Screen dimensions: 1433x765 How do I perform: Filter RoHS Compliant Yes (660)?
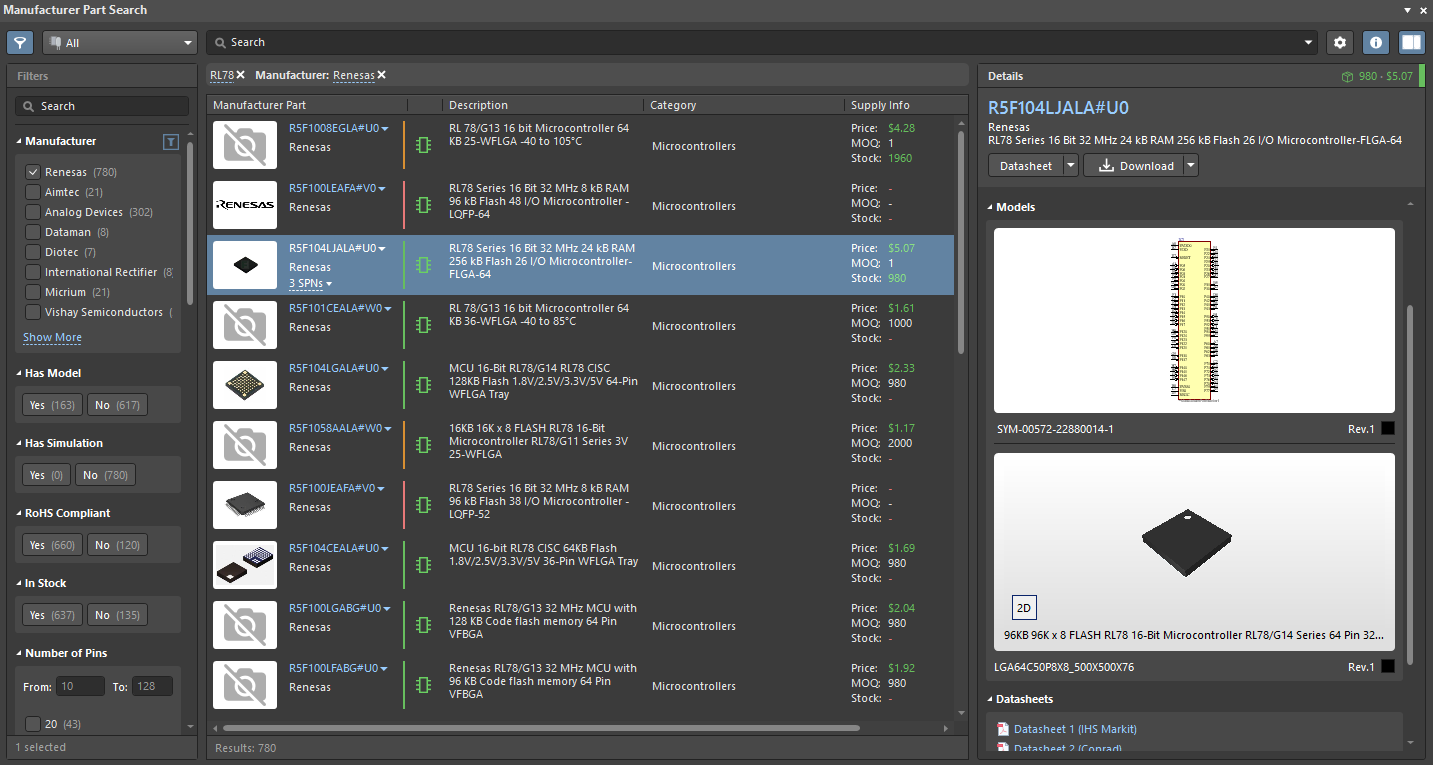52,545
